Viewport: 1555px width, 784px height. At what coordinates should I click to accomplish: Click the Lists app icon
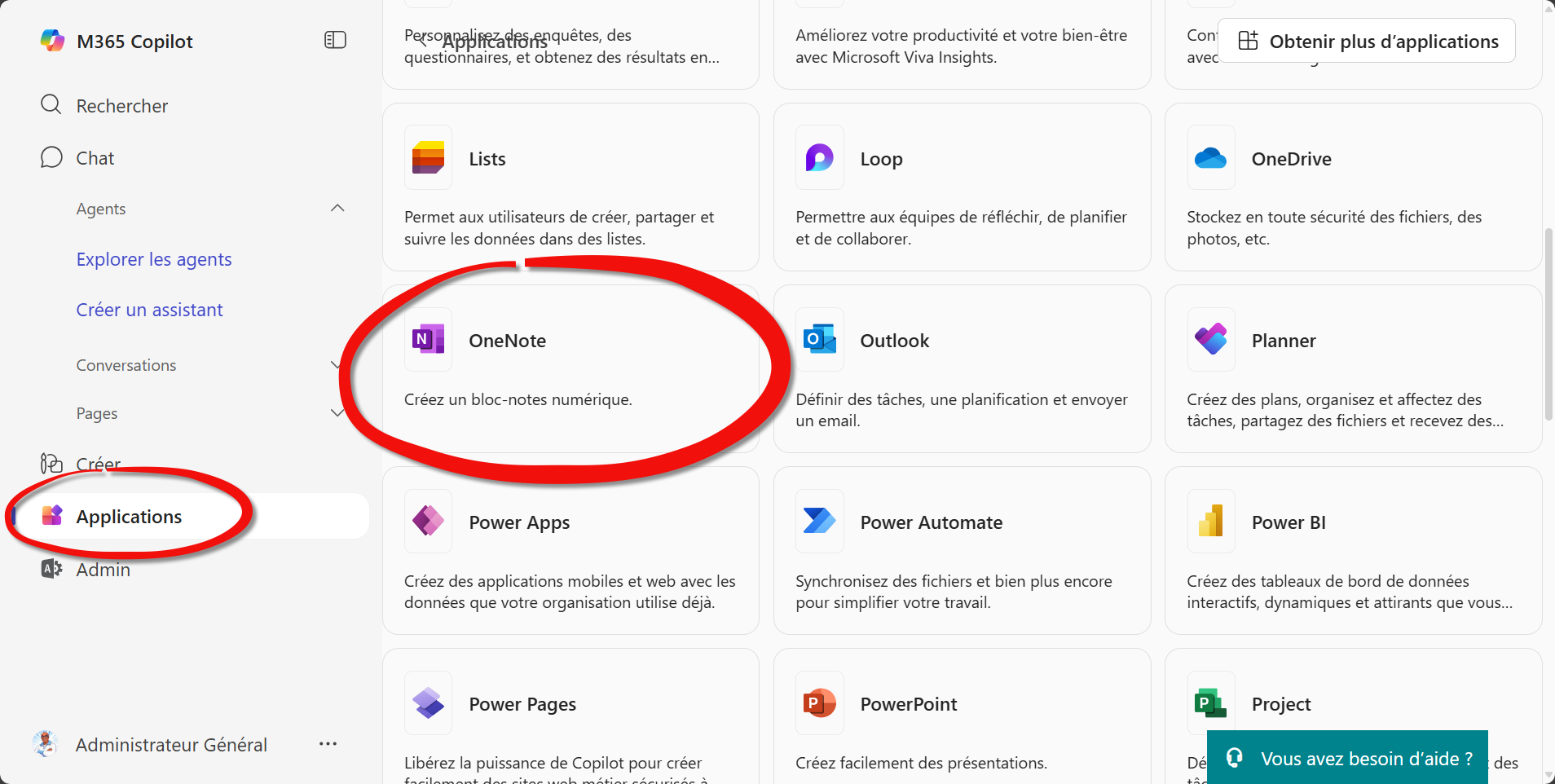click(428, 157)
